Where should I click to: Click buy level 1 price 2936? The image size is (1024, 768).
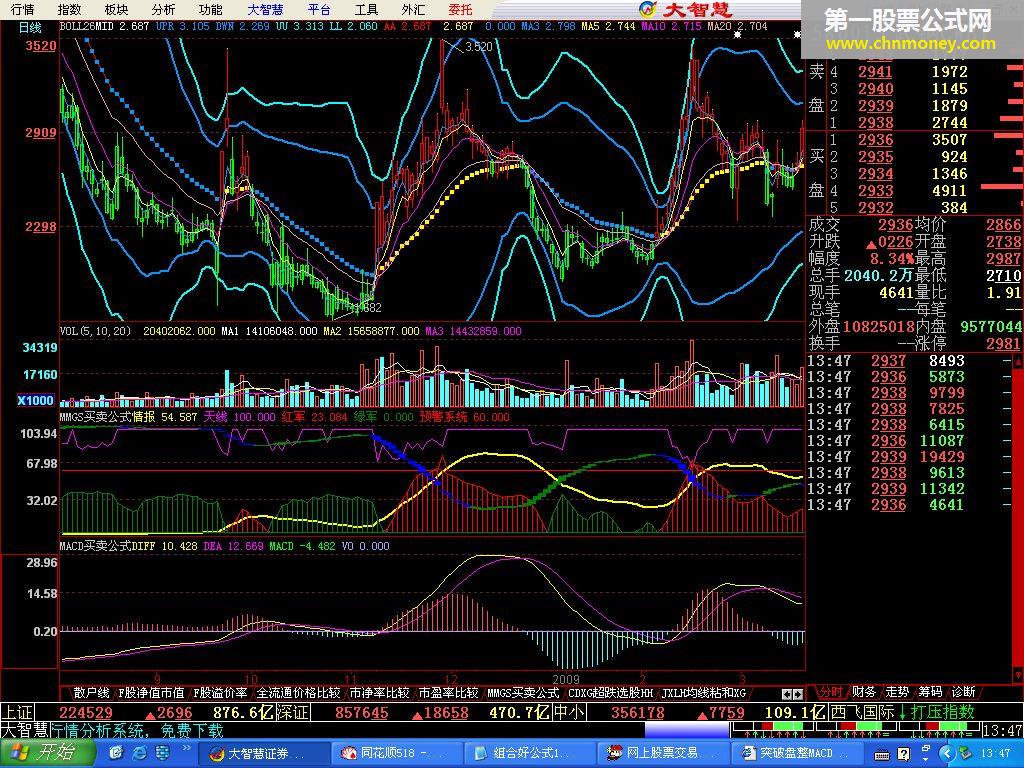875,139
